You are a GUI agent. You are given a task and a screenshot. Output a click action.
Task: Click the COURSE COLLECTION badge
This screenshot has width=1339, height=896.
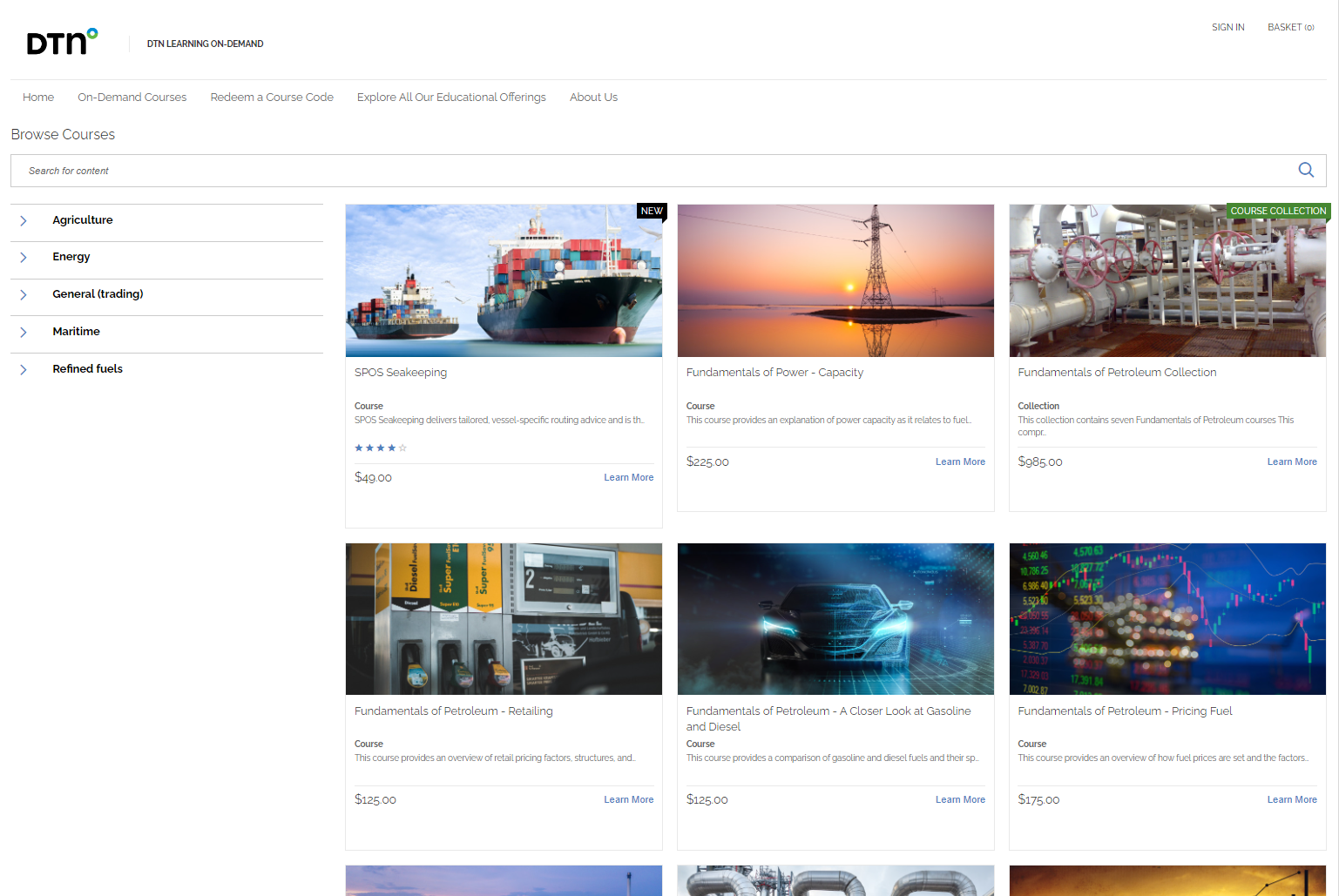pyautogui.click(x=1278, y=211)
